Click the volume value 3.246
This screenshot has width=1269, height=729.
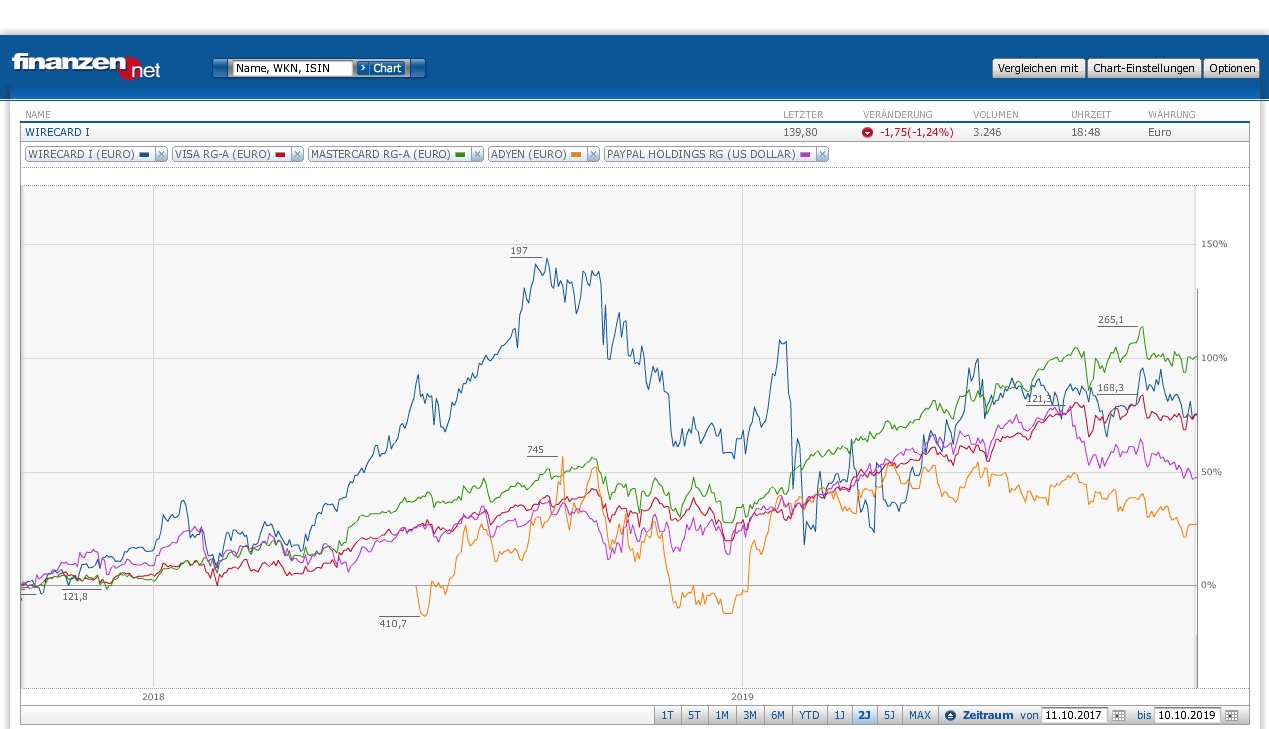point(987,132)
